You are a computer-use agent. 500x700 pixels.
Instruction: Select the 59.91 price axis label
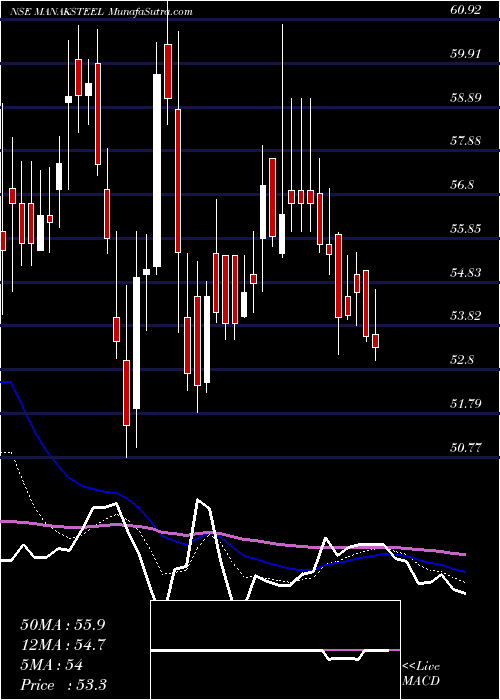(x=465, y=54)
